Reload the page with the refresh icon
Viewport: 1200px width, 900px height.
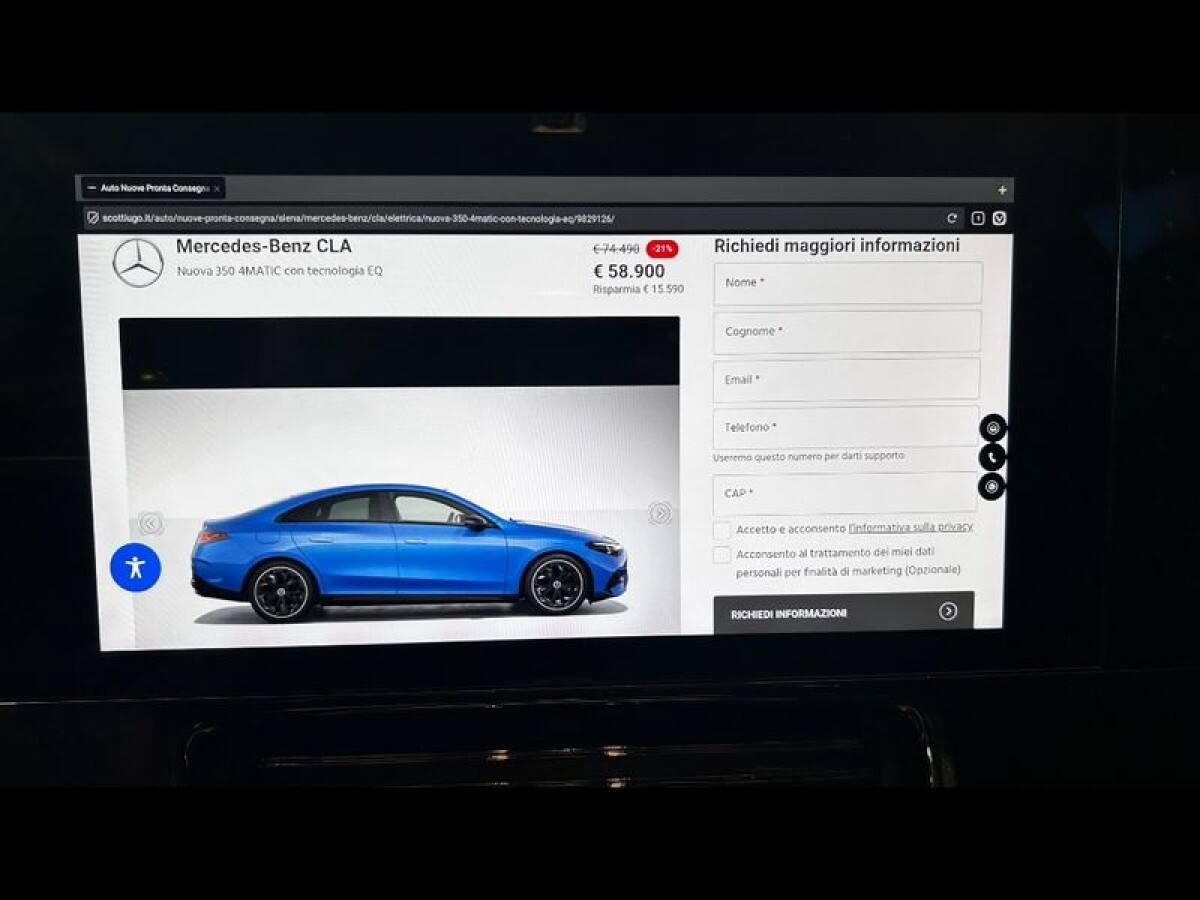tap(952, 218)
